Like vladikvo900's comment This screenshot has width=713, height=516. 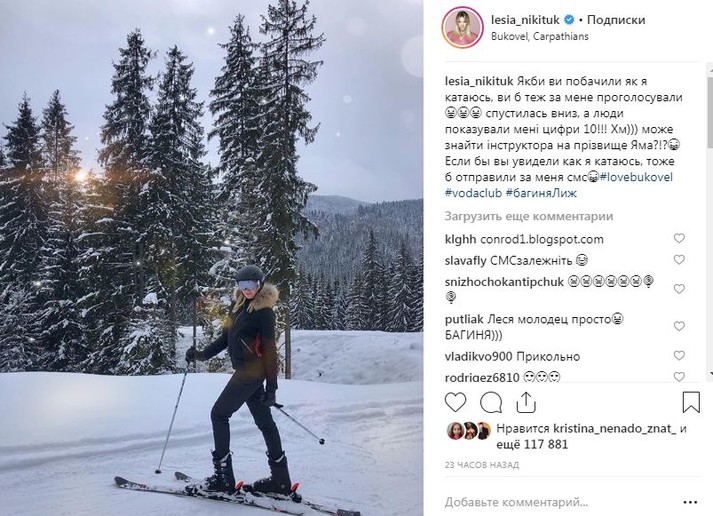(x=679, y=356)
